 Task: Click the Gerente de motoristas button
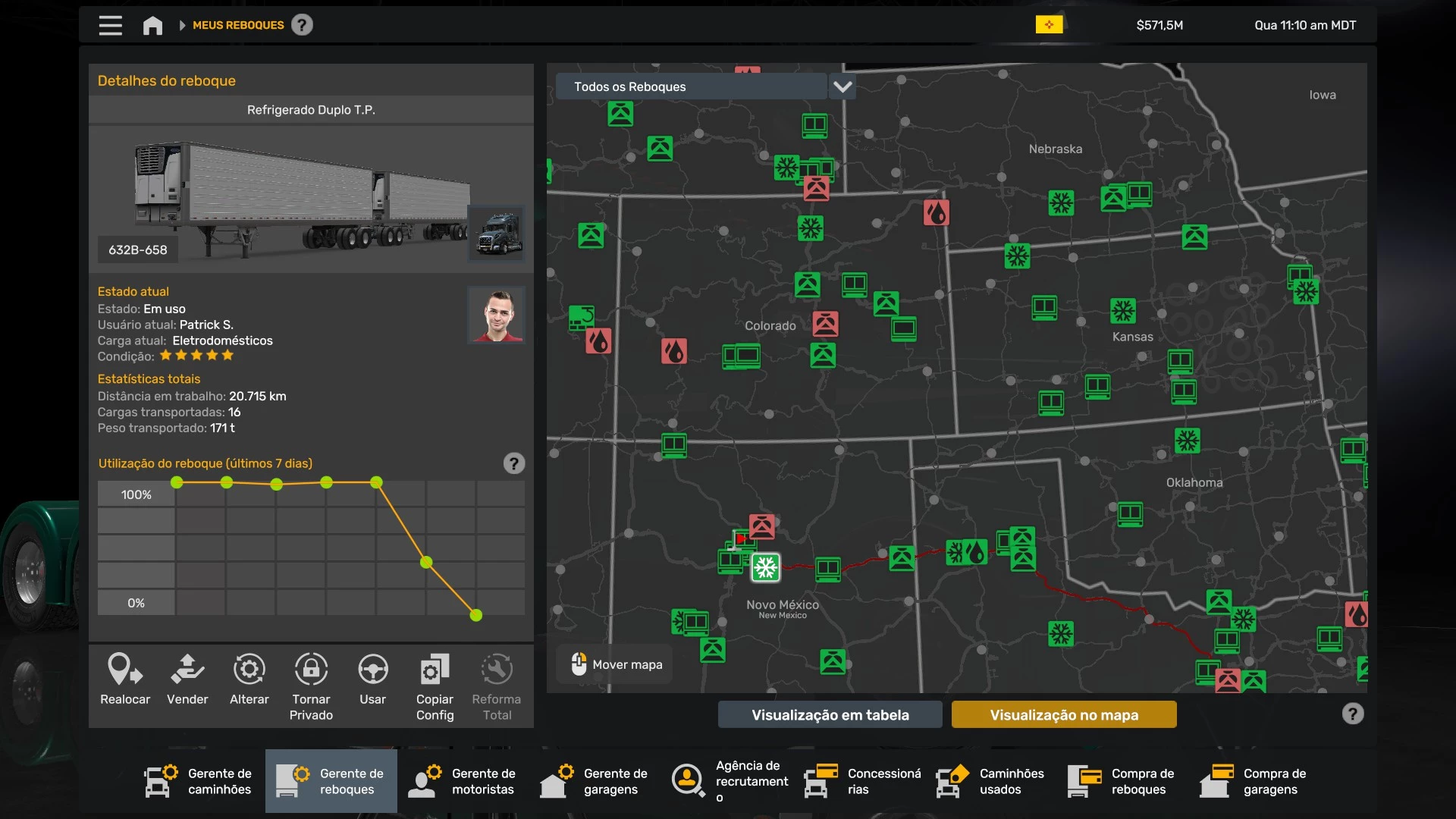click(463, 781)
